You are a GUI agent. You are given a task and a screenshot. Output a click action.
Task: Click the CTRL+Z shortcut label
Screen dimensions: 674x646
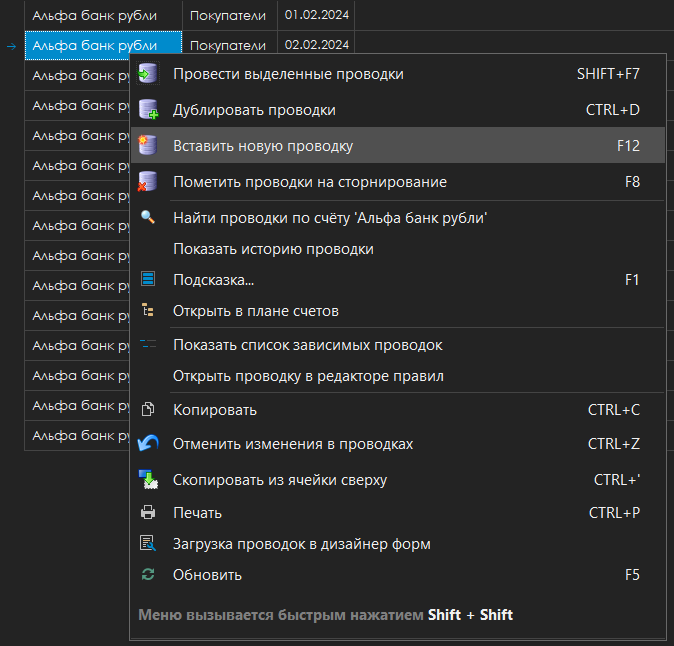coord(613,444)
